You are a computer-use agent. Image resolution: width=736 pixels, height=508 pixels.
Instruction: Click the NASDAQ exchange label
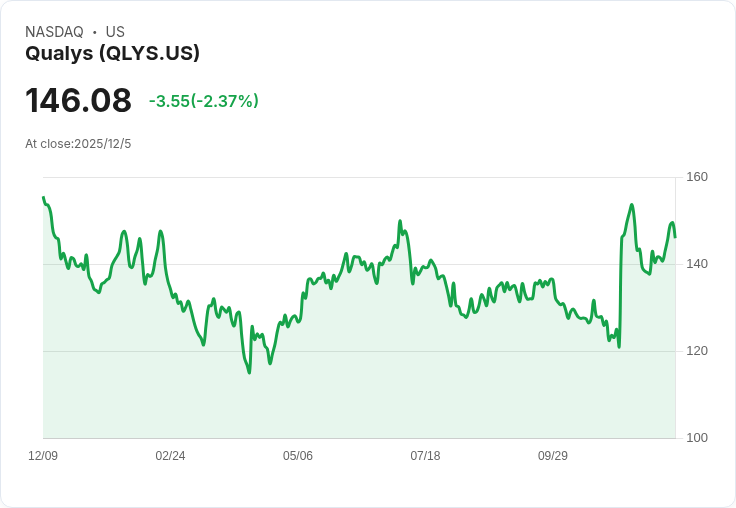point(54,32)
